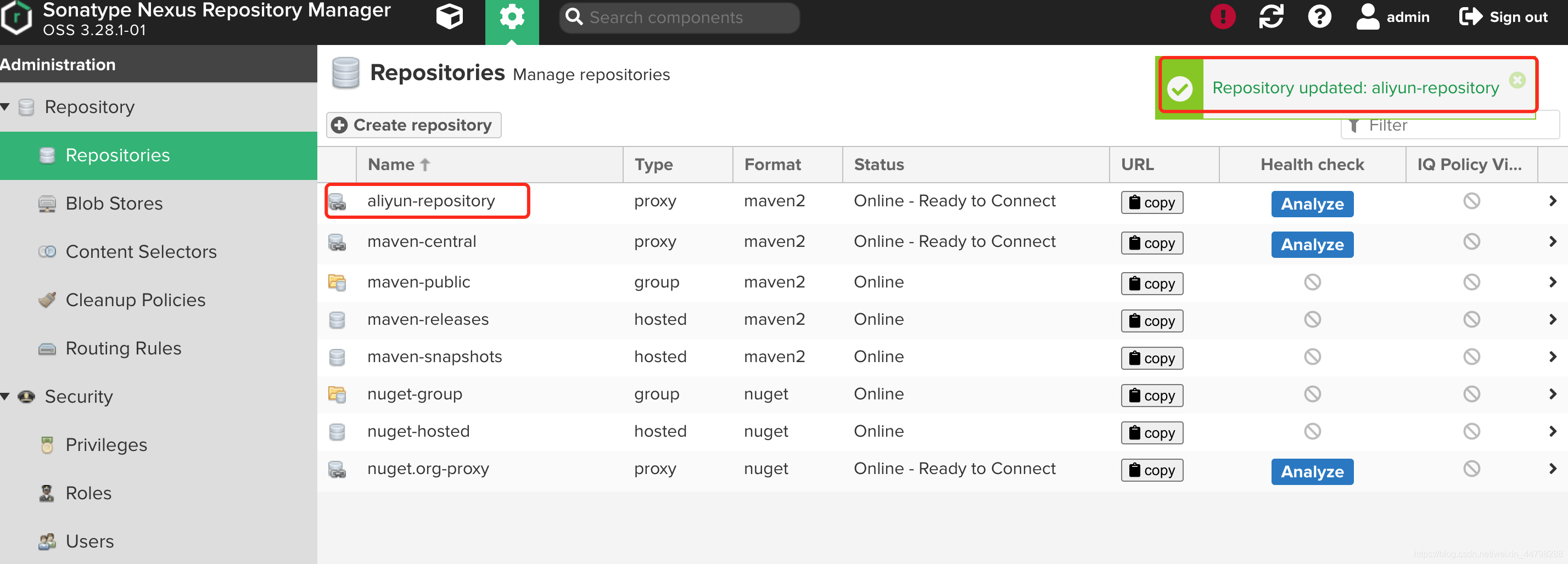Click the aliyun-repository proxy icon
The height and width of the screenshot is (564, 1568).
[x=337, y=201]
